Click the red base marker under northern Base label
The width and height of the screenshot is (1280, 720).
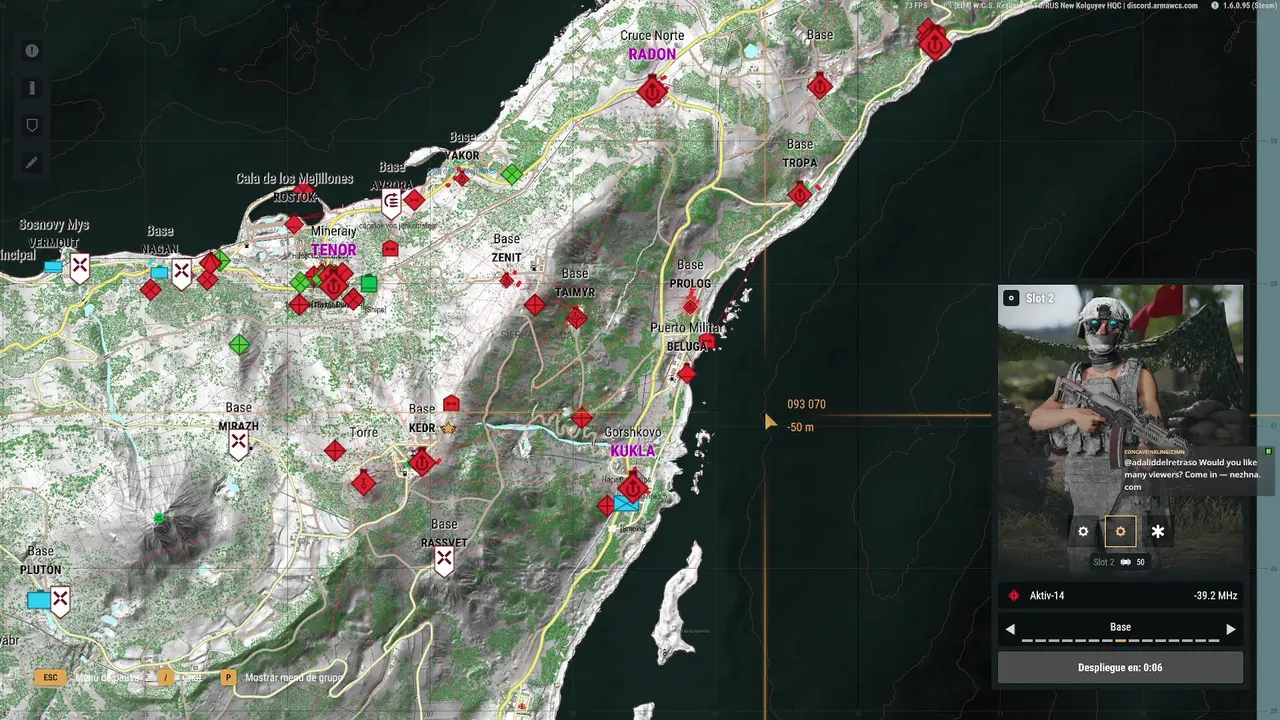coord(820,85)
